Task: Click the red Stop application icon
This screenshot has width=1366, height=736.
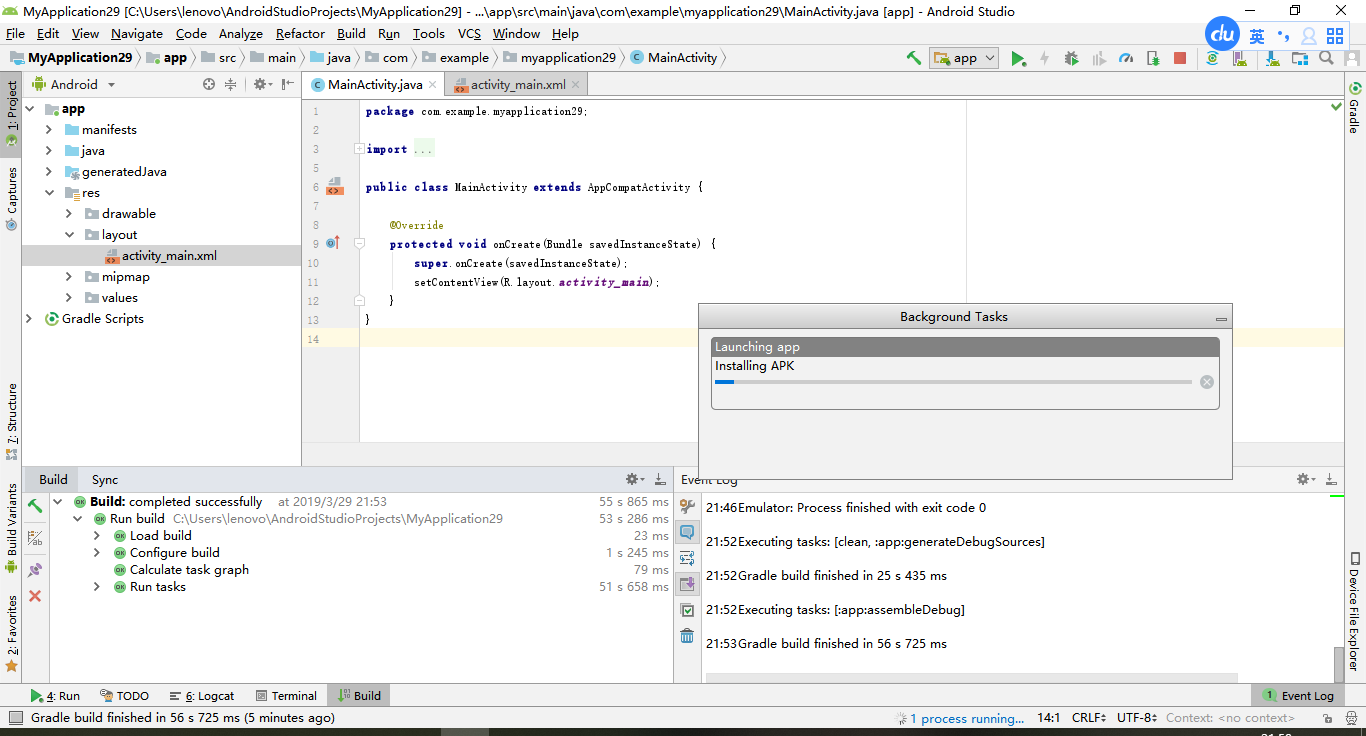Action: pos(1180,57)
